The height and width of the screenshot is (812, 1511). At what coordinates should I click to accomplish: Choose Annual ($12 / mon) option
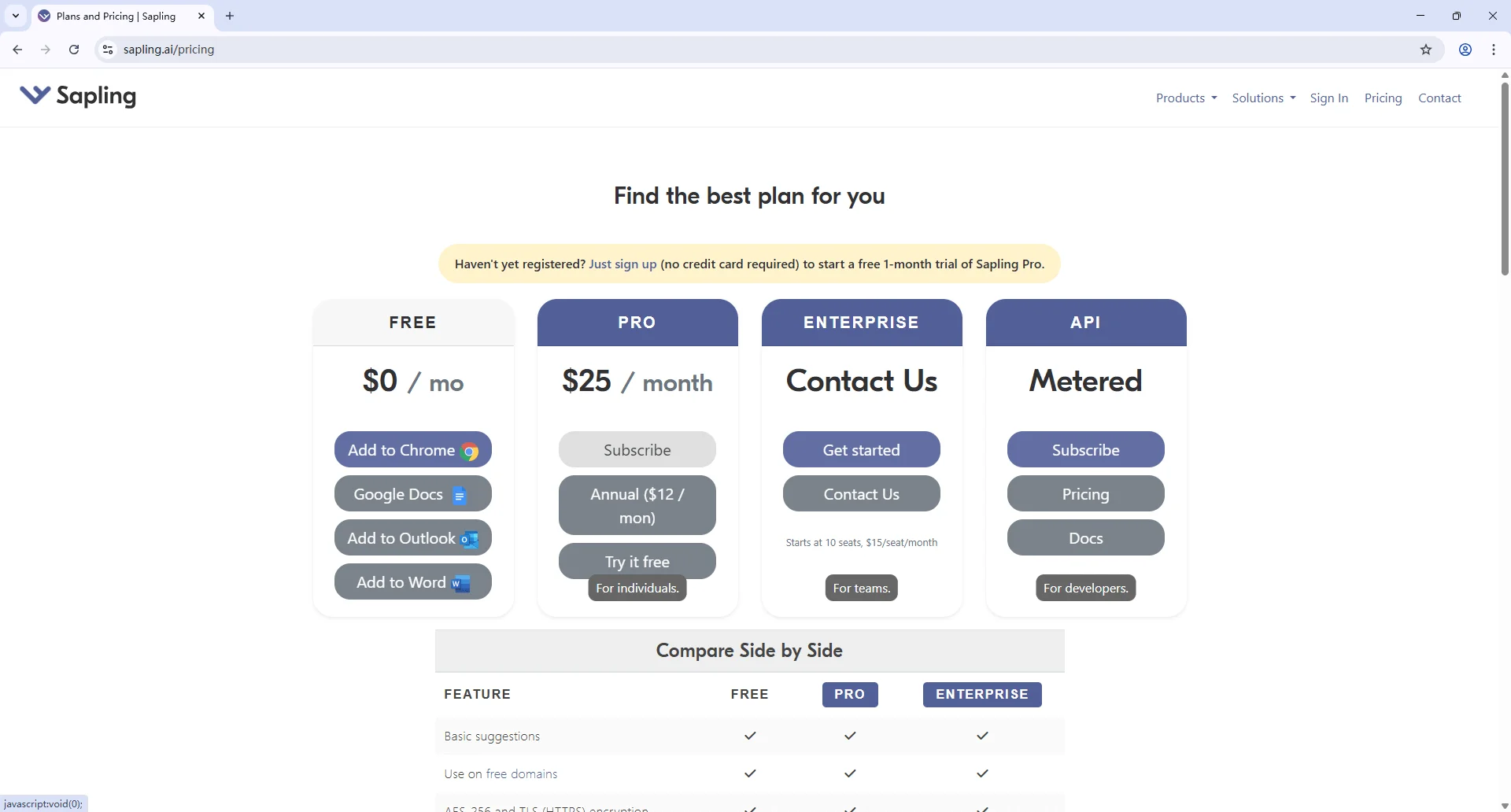pyautogui.click(x=637, y=506)
